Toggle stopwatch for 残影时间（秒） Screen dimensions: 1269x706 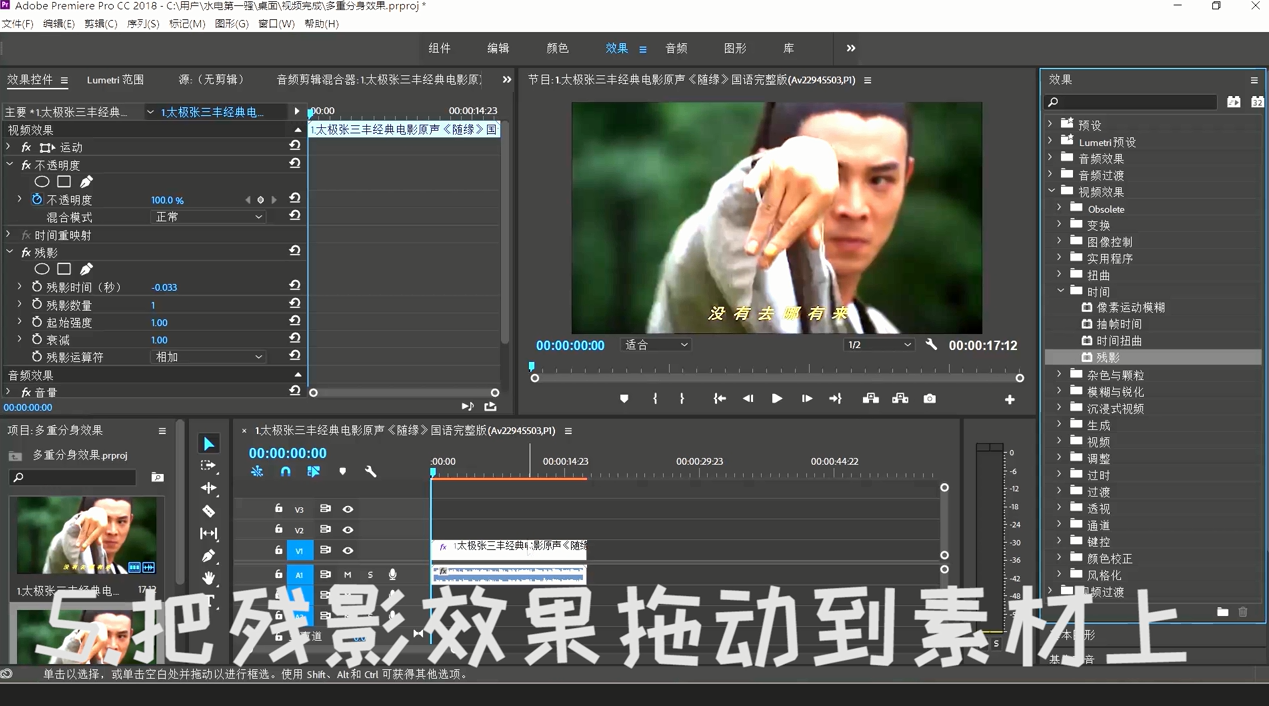[37, 287]
